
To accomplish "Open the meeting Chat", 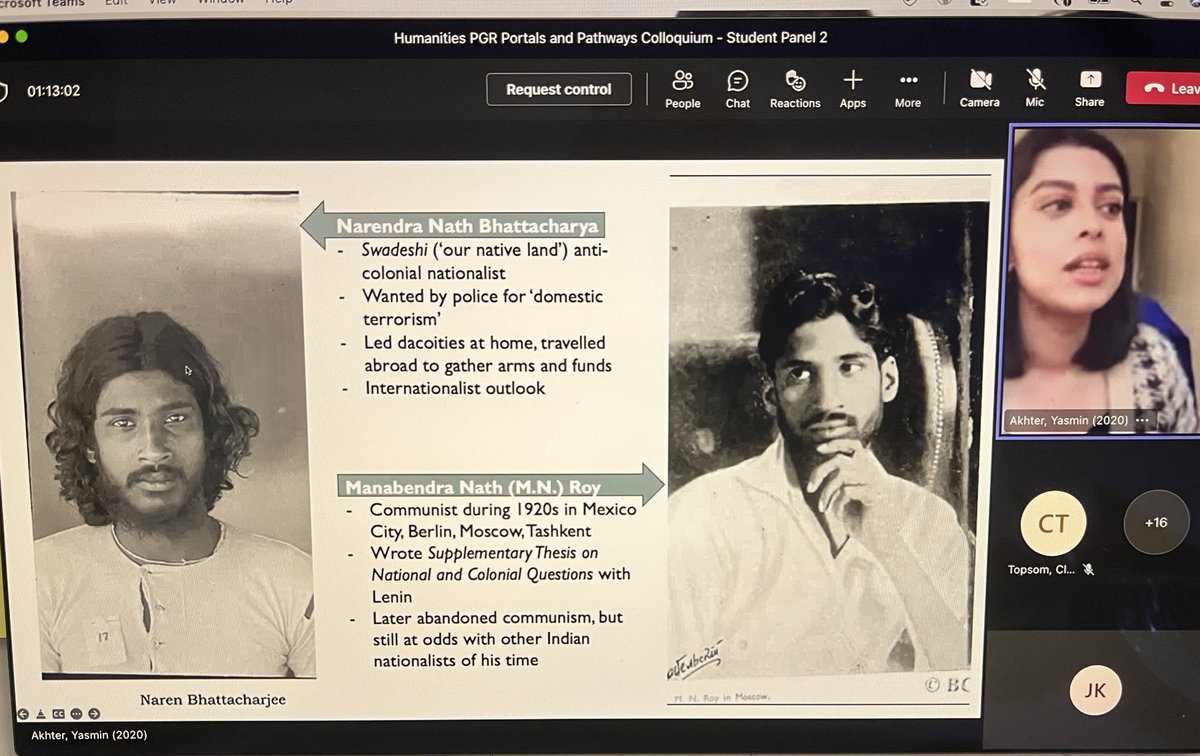I will point(738,88).
